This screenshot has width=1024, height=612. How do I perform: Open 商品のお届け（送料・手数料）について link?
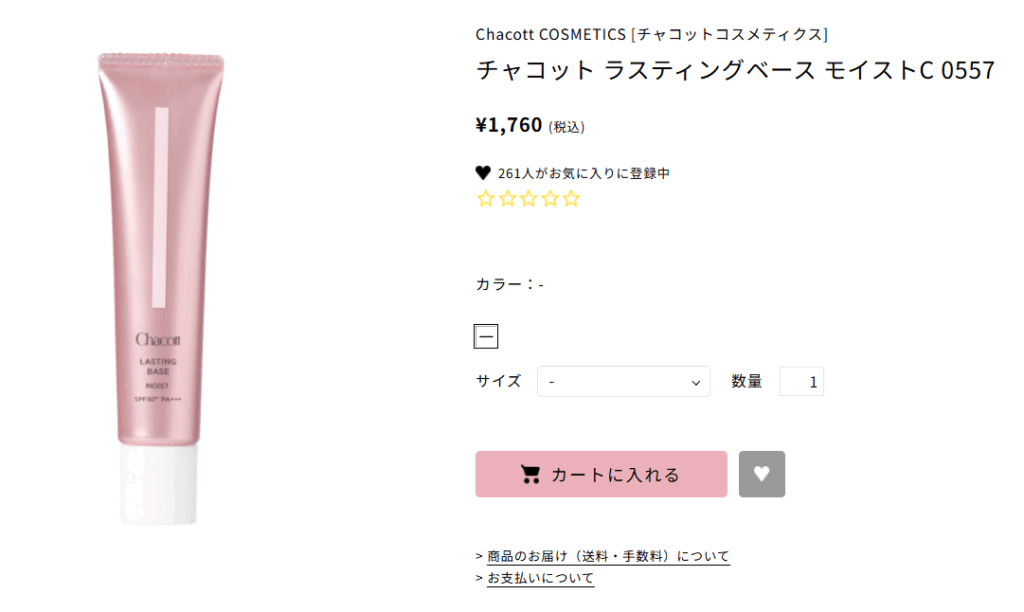[x=608, y=556]
